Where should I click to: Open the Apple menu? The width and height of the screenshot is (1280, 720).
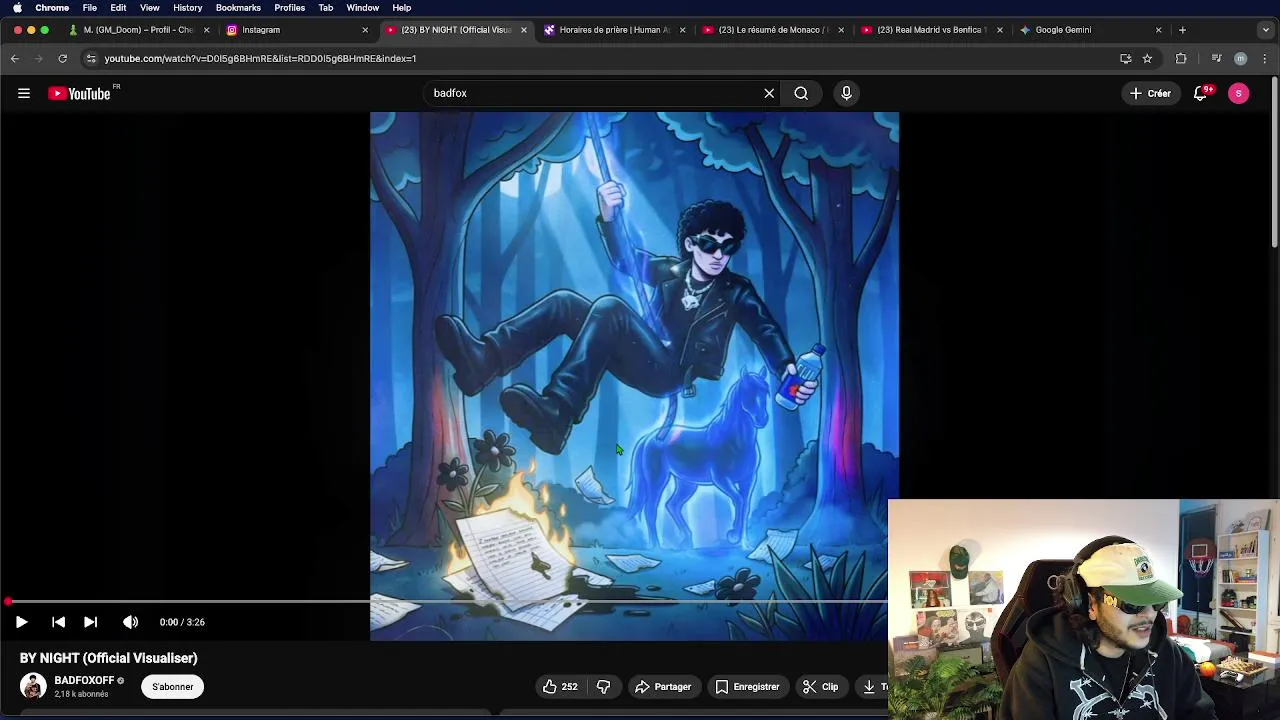click(17, 8)
